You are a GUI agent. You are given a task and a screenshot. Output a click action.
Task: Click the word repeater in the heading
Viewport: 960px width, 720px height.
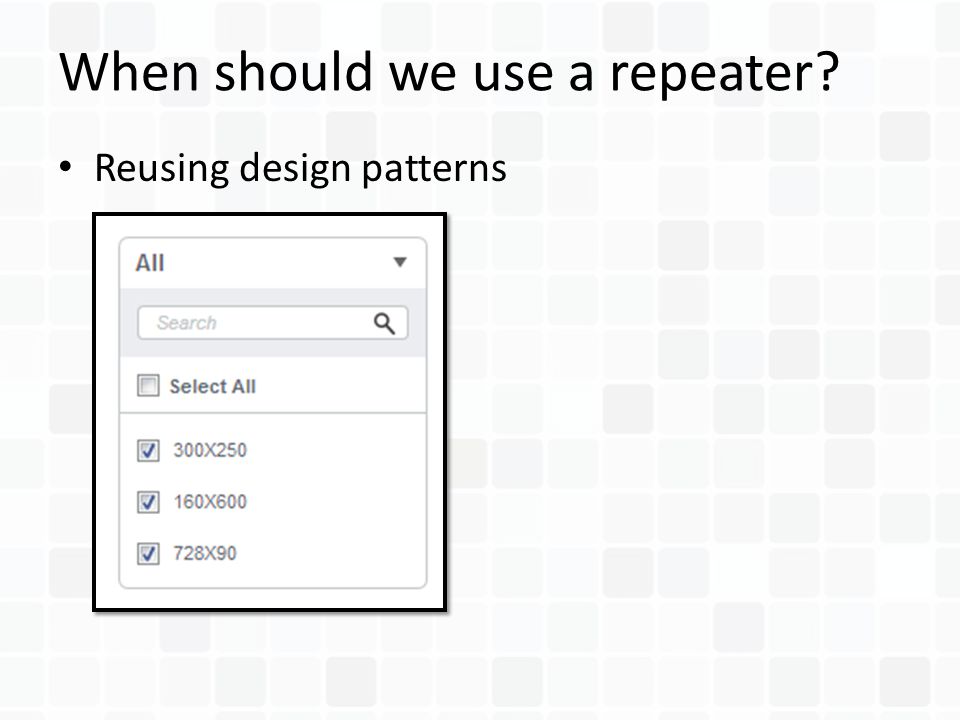724,73
